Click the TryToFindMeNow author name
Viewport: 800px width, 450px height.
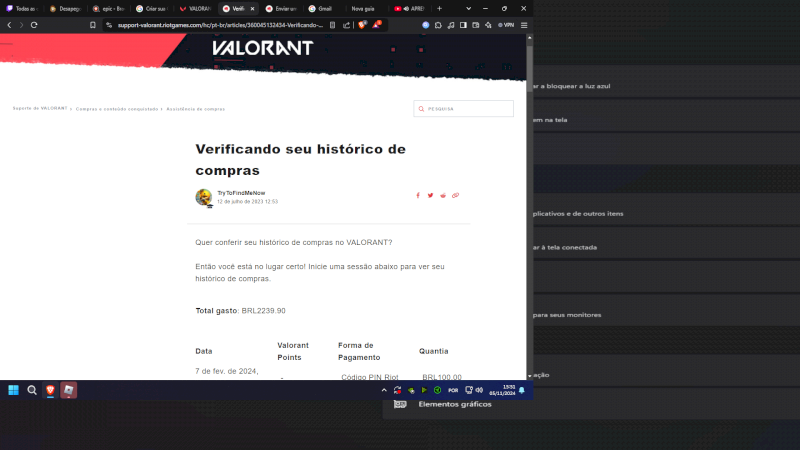[x=241, y=193]
